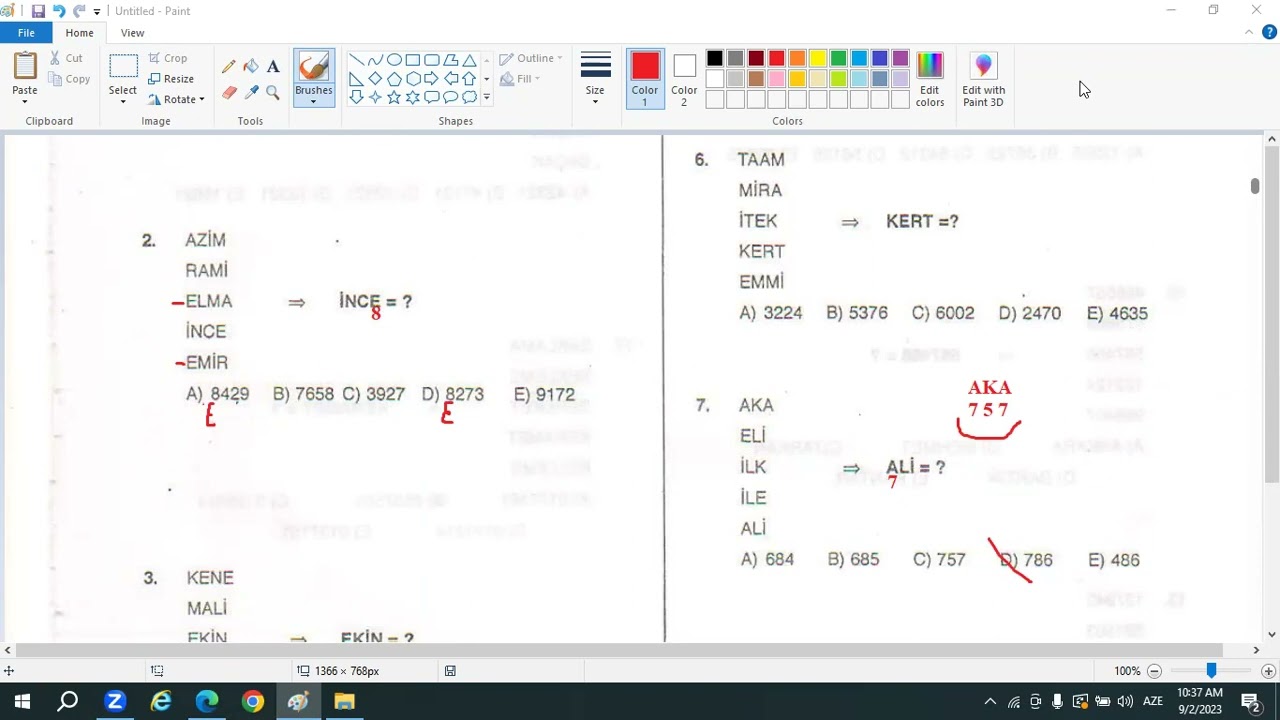Viewport: 1280px width, 720px height.
Task: Switch to the View tab
Action: pos(132,33)
